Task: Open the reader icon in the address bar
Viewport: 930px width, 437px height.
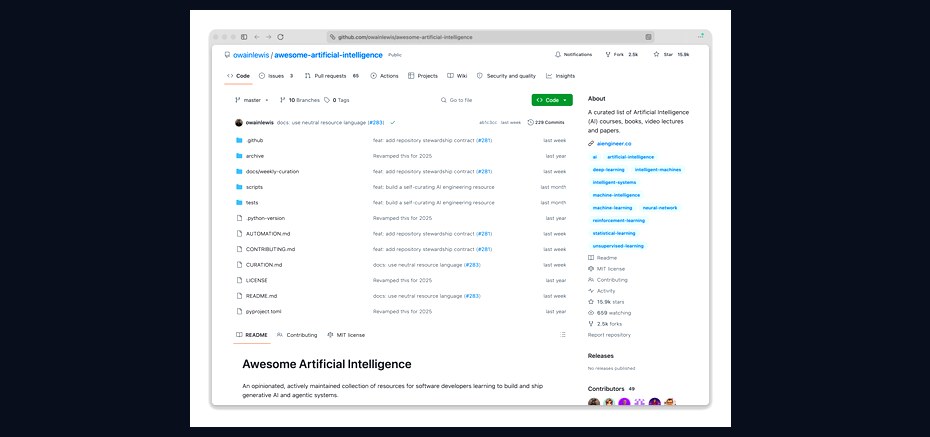Action: [648, 37]
